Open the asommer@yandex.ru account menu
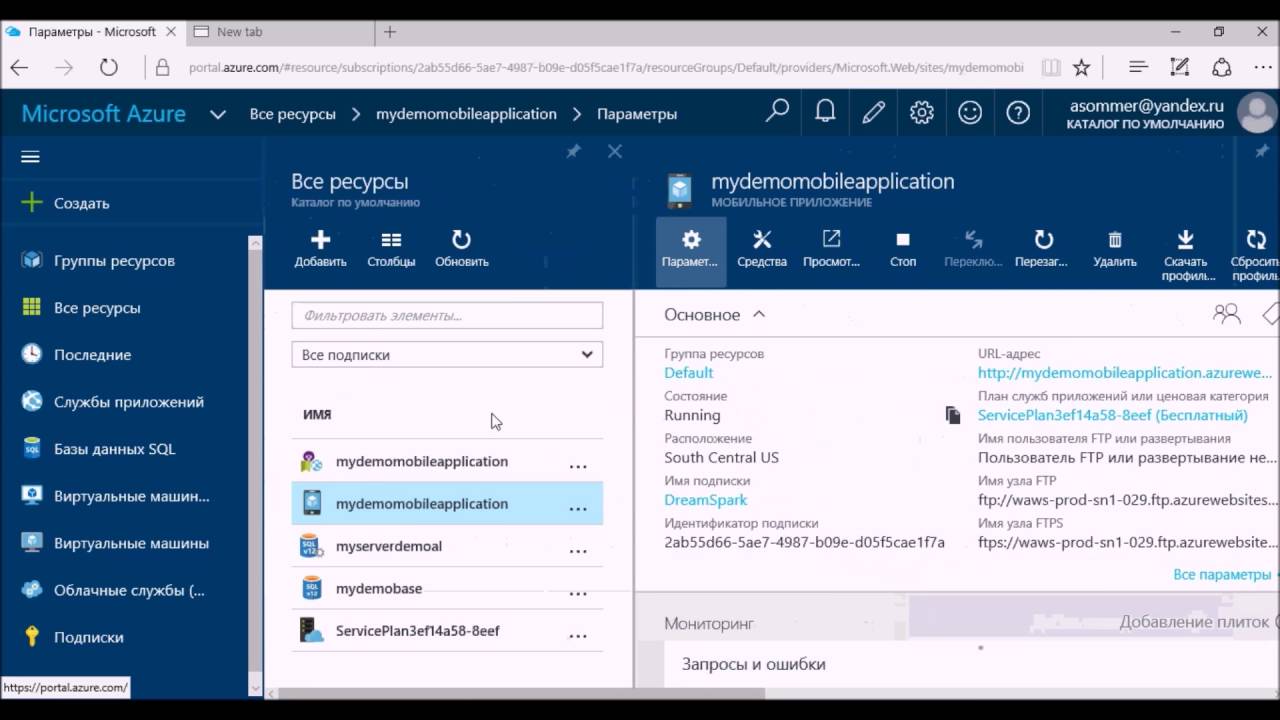This screenshot has height=720, width=1280. (1172, 113)
